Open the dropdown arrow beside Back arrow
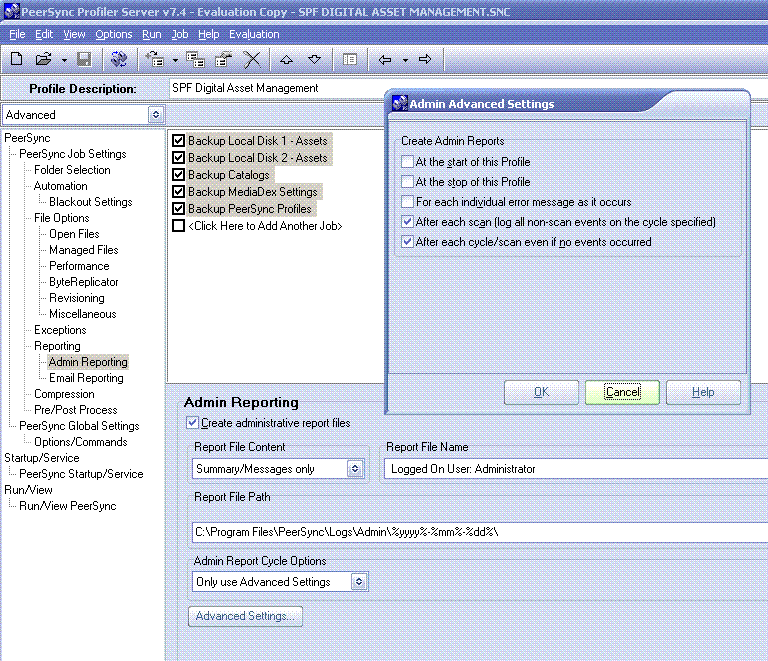 pos(405,60)
